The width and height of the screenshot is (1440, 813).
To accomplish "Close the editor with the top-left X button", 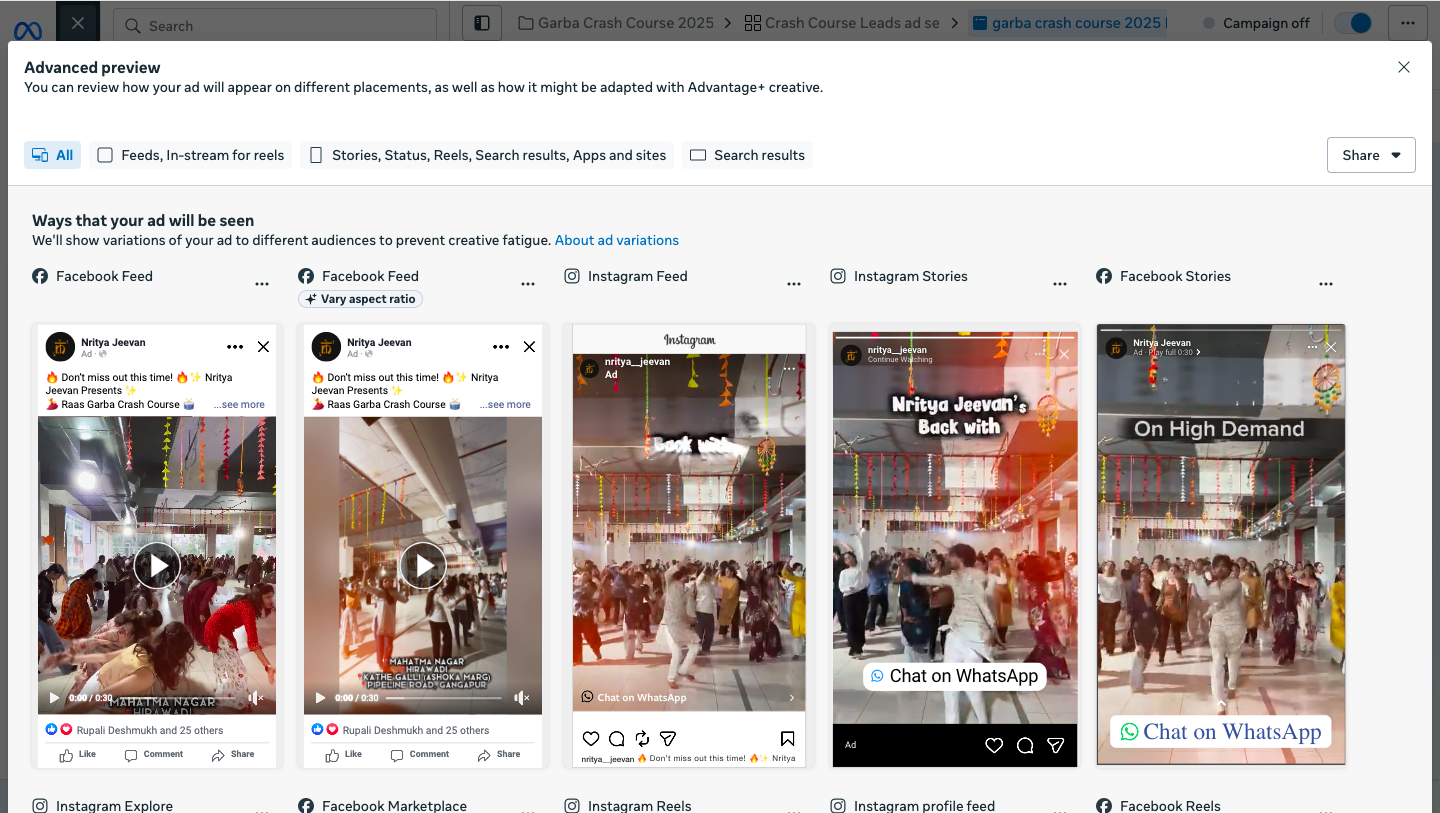I will pyautogui.click(x=78, y=23).
